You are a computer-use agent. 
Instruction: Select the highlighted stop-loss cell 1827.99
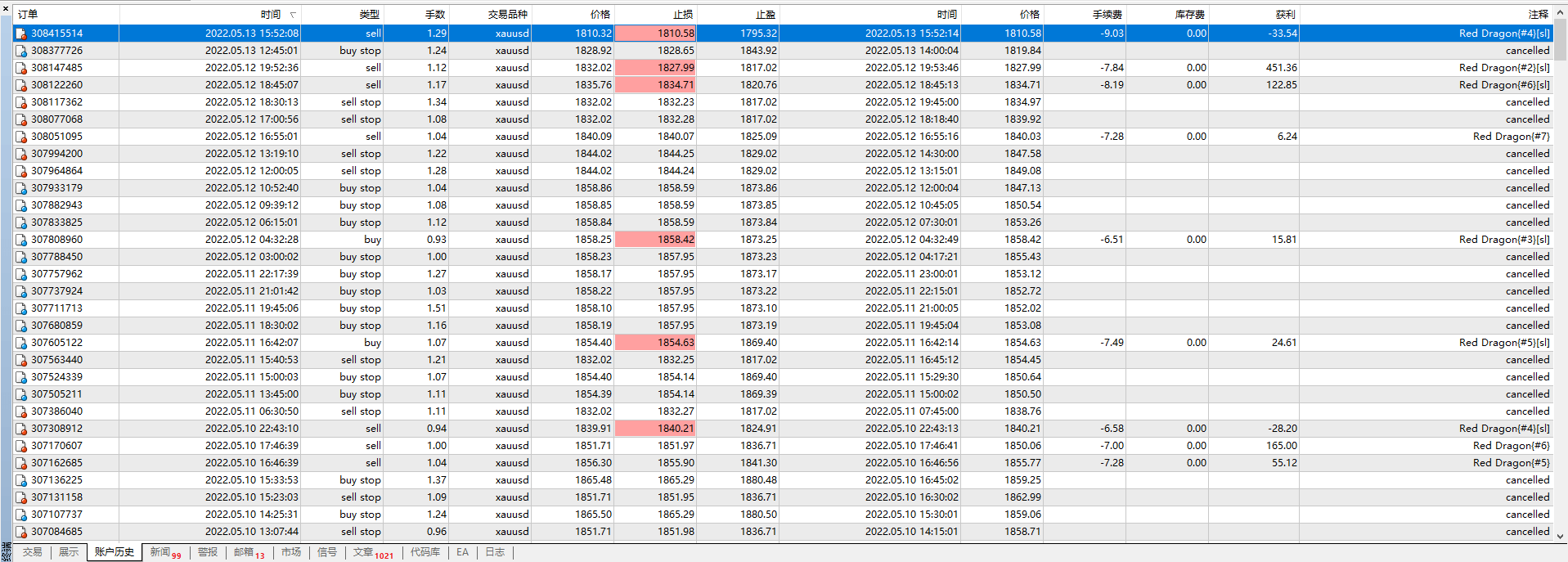coord(655,68)
